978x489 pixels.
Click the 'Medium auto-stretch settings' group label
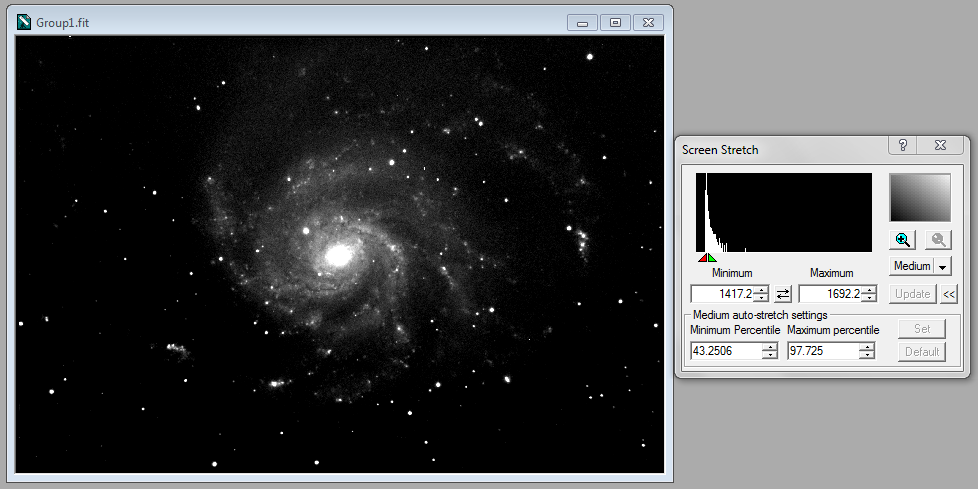(x=760, y=315)
